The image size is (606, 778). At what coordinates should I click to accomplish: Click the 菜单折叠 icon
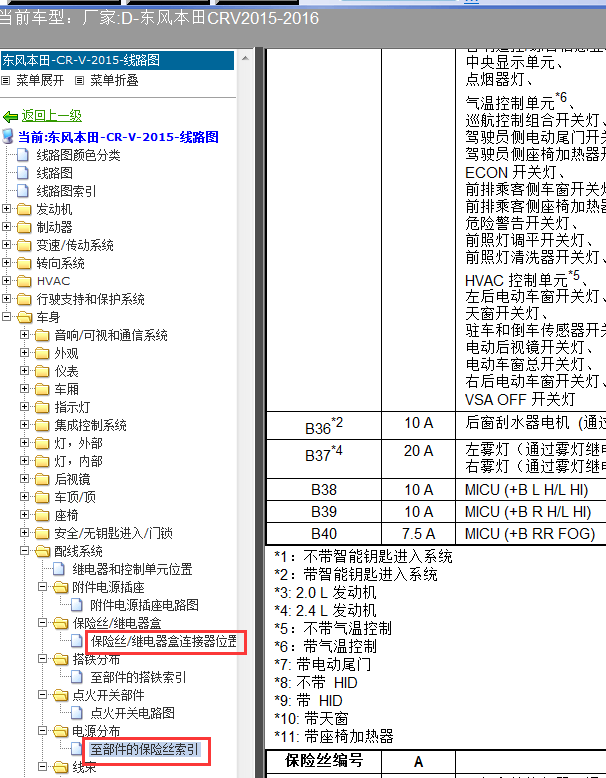click(79, 80)
